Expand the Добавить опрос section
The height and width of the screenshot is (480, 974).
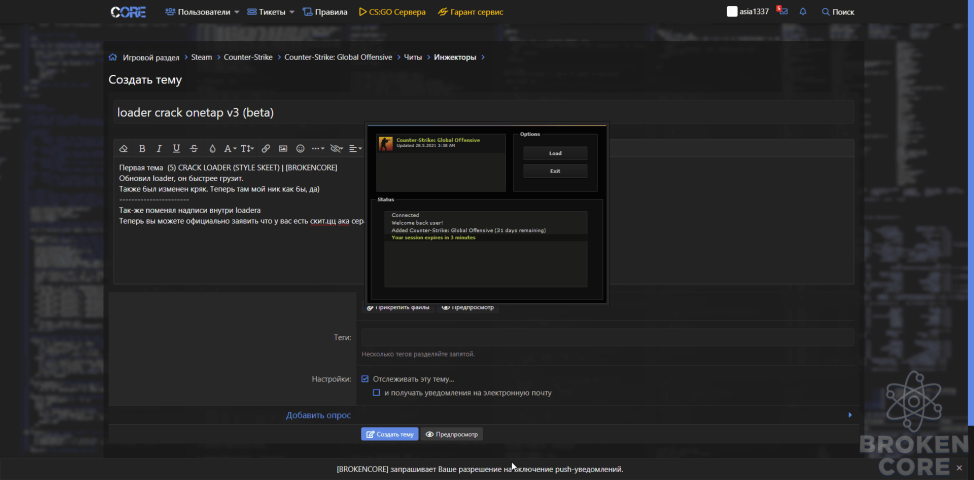[x=318, y=415]
